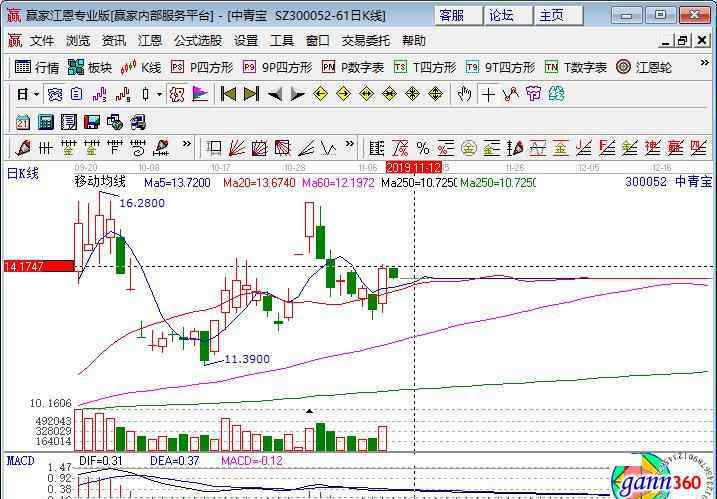
Task: Open the P四方形 tool
Action: [x=202, y=68]
